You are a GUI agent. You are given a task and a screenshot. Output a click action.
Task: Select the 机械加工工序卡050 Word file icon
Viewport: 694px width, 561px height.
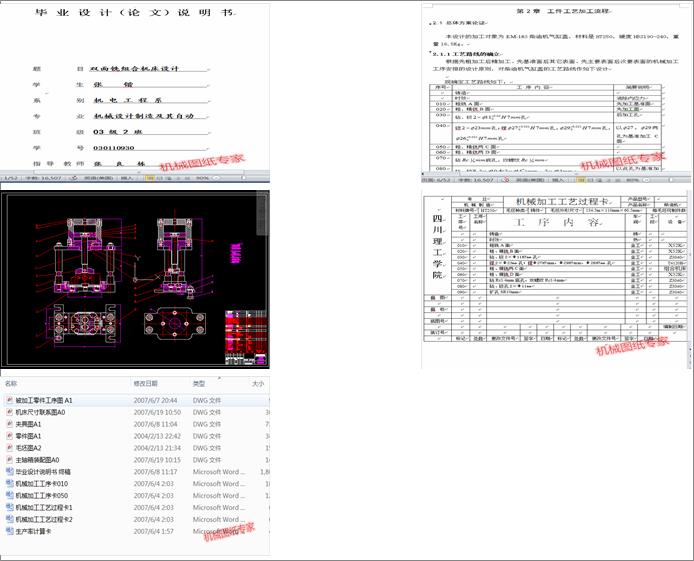[8, 496]
